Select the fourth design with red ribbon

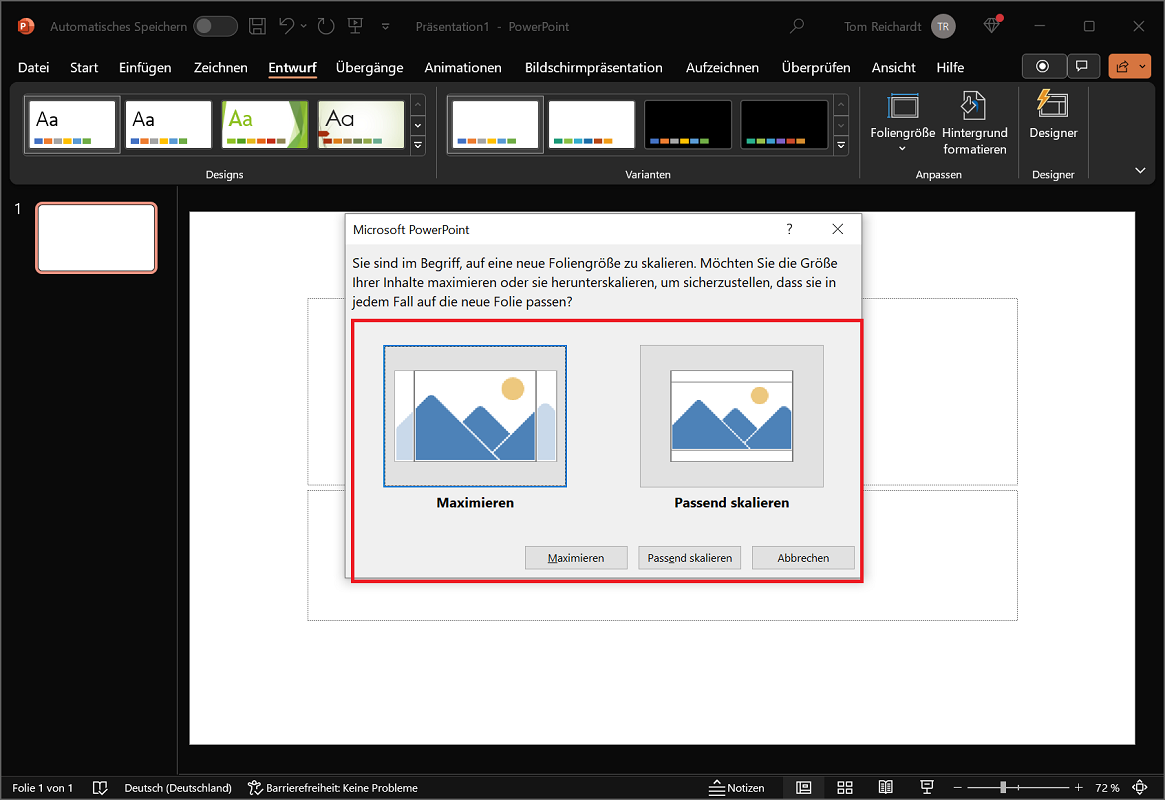click(x=362, y=125)
